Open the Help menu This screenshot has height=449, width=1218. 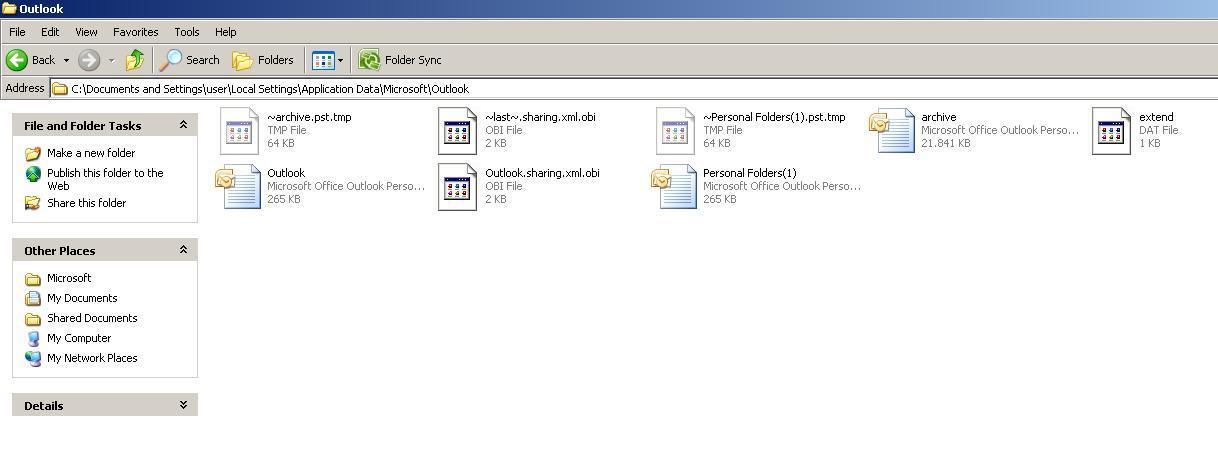226,32
